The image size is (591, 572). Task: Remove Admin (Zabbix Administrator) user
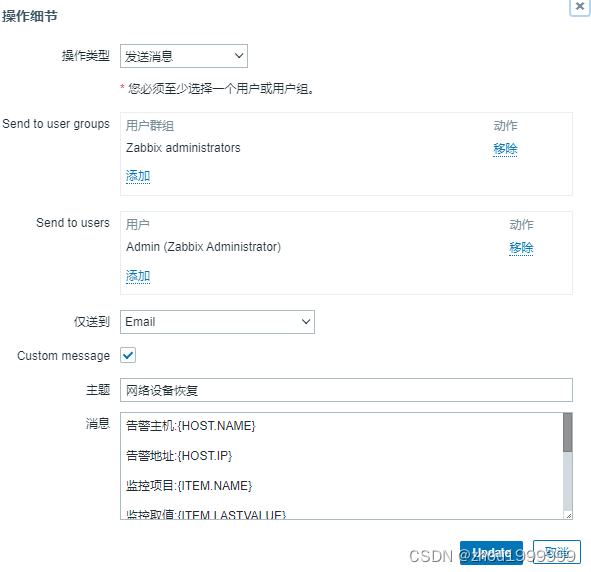tap(521, 248)
